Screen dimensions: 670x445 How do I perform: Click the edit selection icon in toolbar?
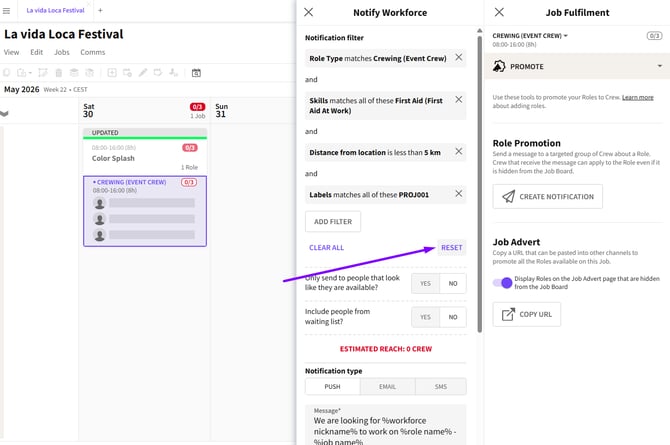click(43, 73)
